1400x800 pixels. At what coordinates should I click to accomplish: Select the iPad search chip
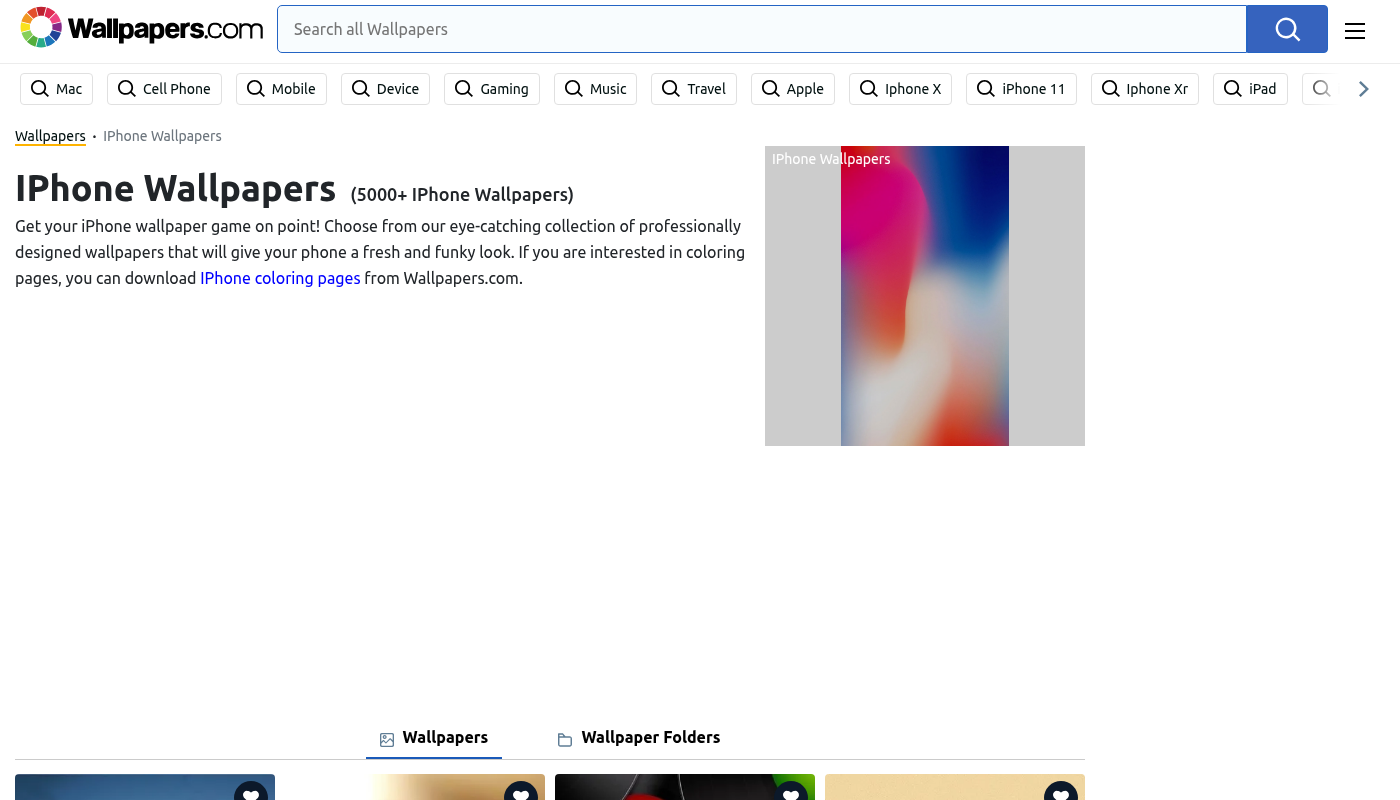click(1250, 89)
